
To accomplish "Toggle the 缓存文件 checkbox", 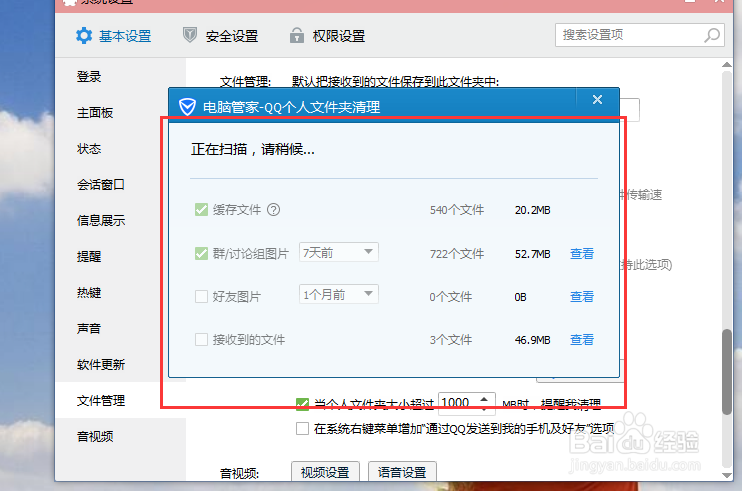I will (201, 210).
